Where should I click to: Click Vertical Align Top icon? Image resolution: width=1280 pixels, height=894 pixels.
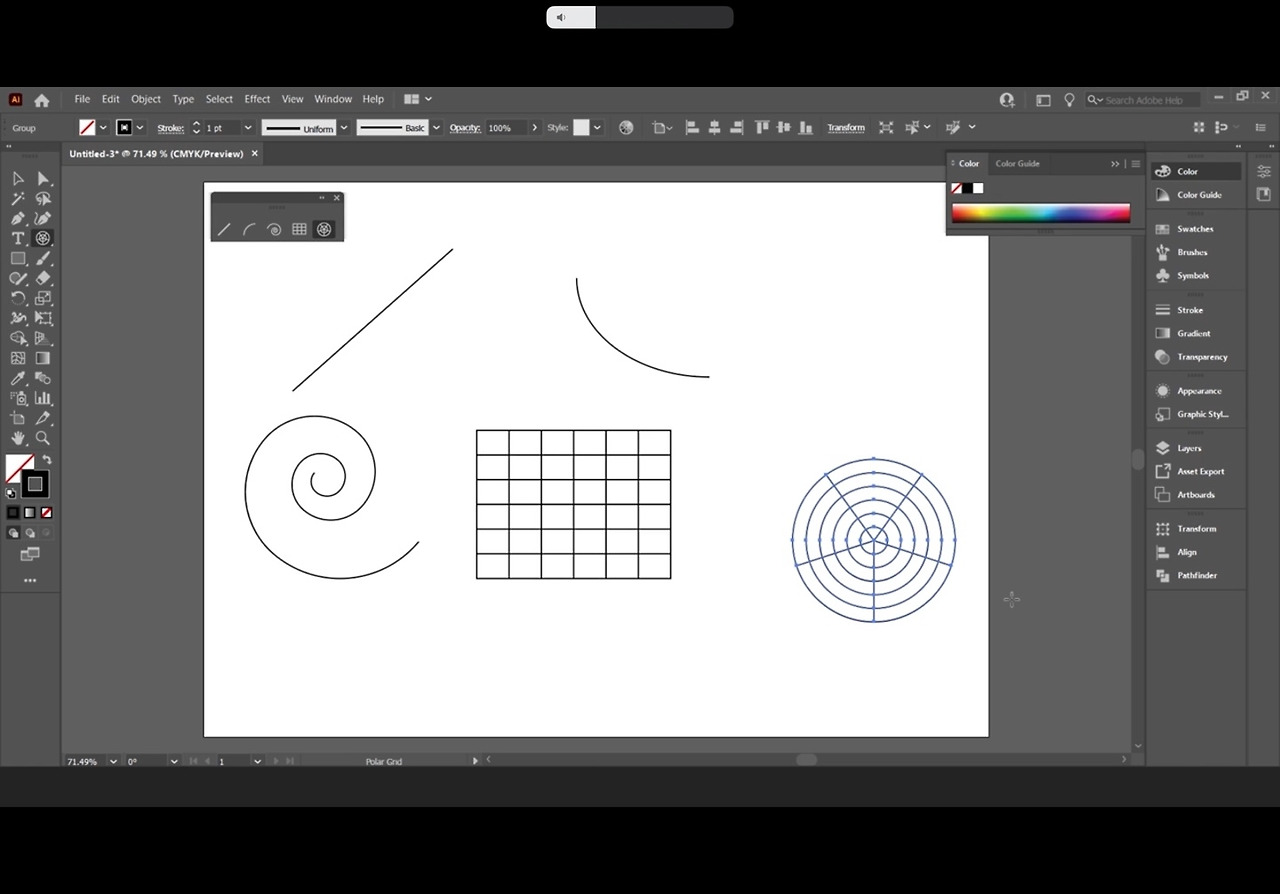(x=762, y=127)
